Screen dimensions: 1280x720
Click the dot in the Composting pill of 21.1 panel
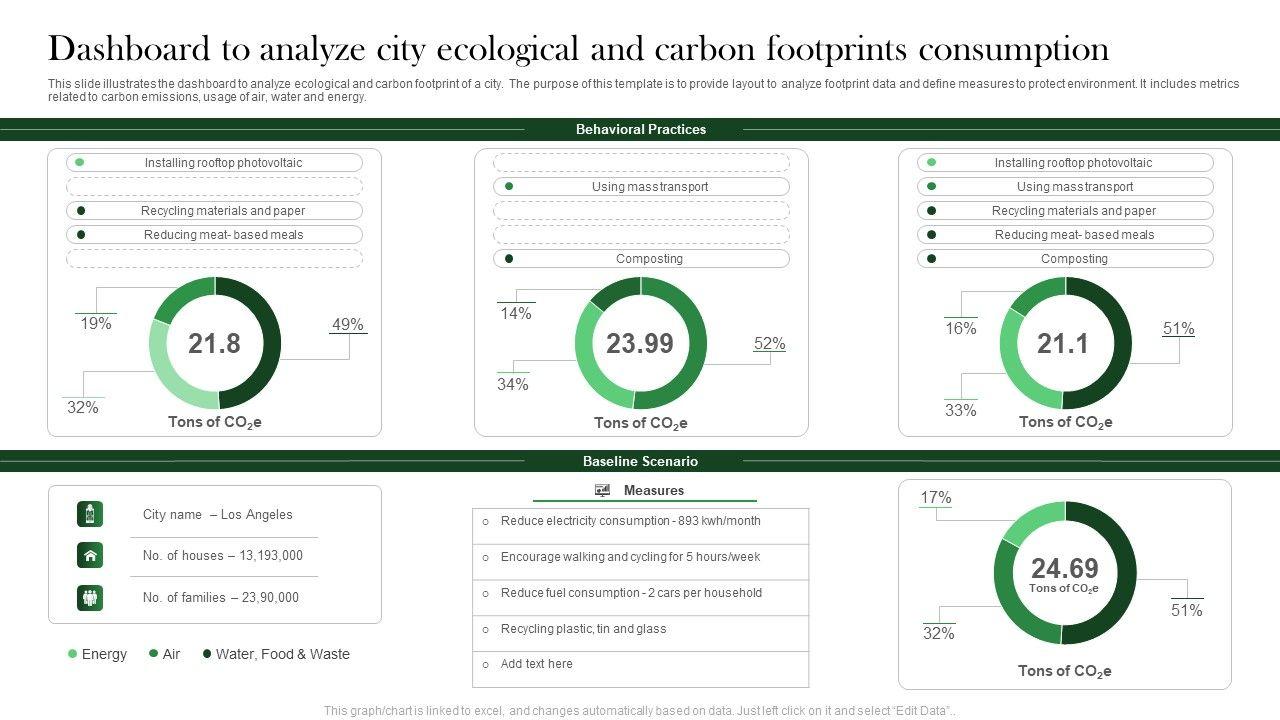[932, 259]
